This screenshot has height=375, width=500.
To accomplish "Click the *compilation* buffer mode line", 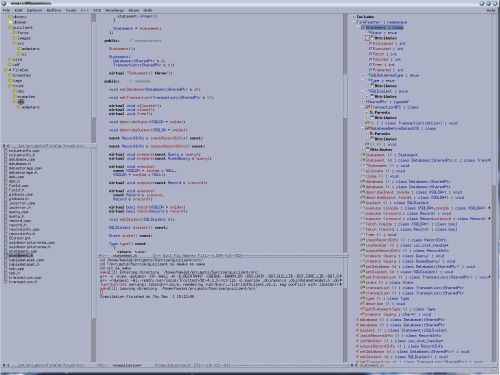I will [223, 365].
